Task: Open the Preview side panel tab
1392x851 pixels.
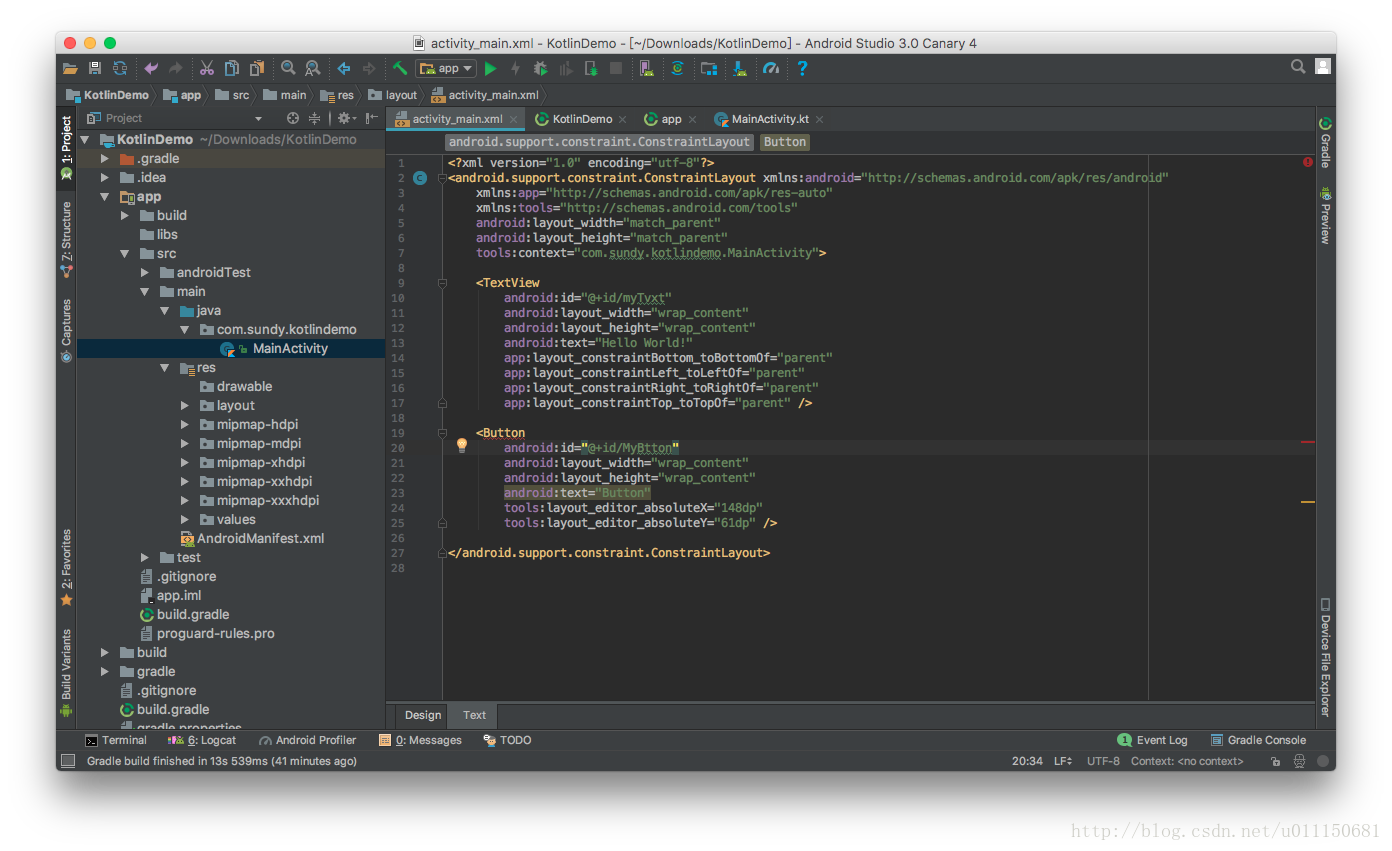Action: tap(1325, 216)
